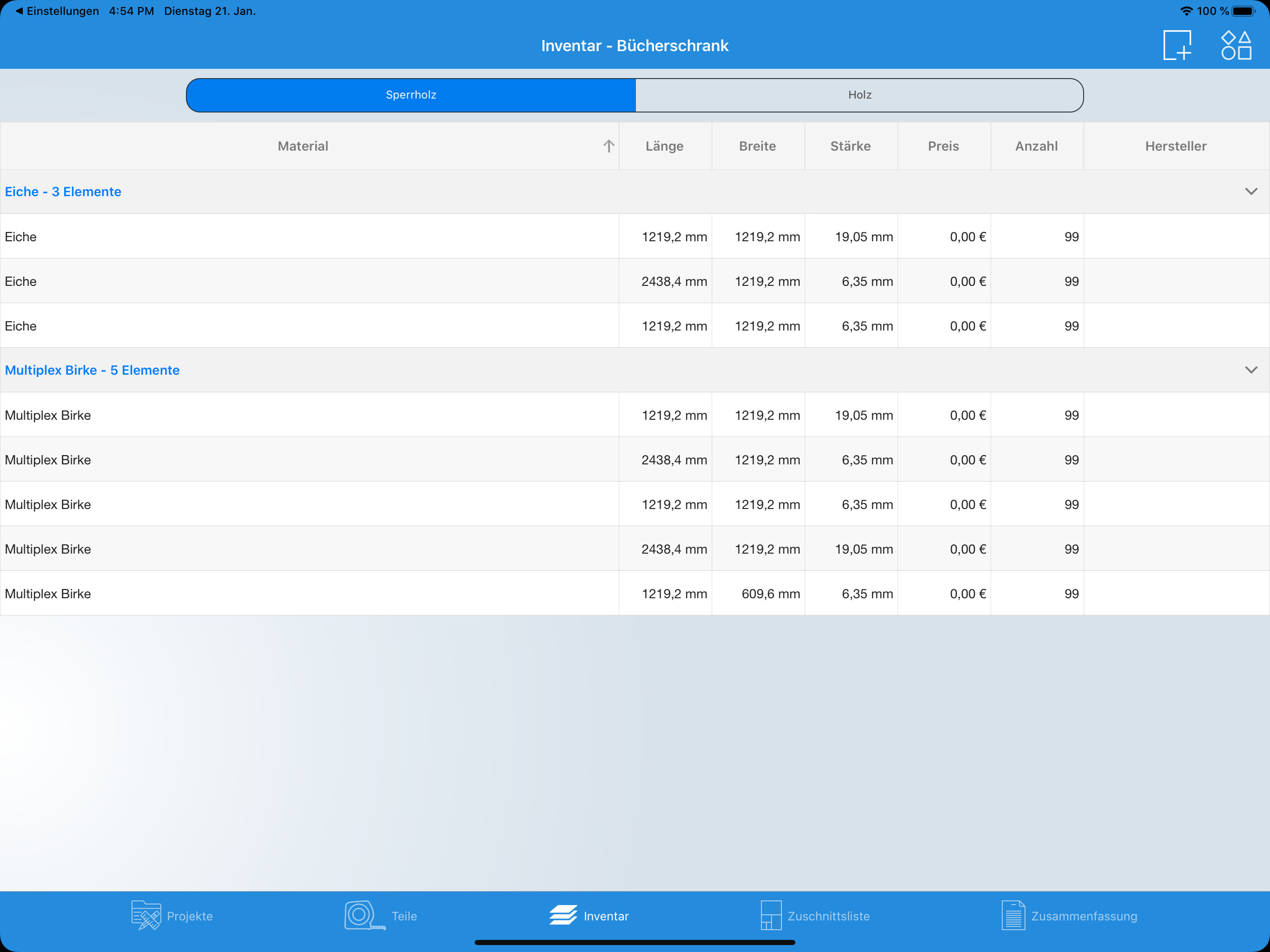Click the Material sort arrow icon

609,146
